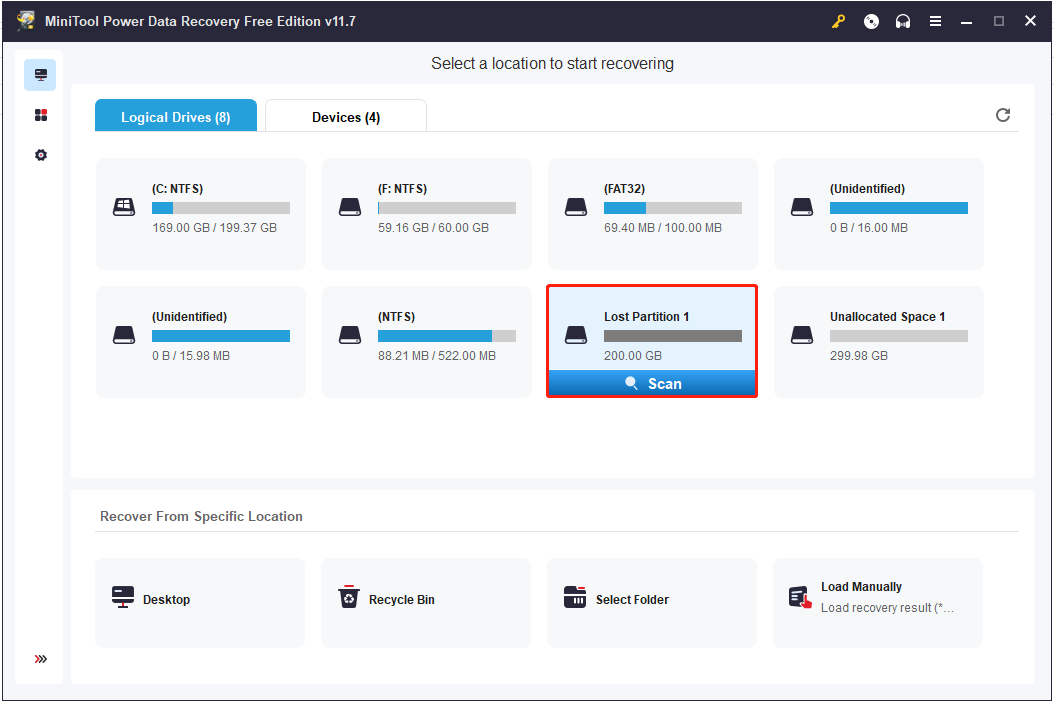Open Settings via the gear icon
The width and height of the screenshot is (1054, 703).
point(40,154)
